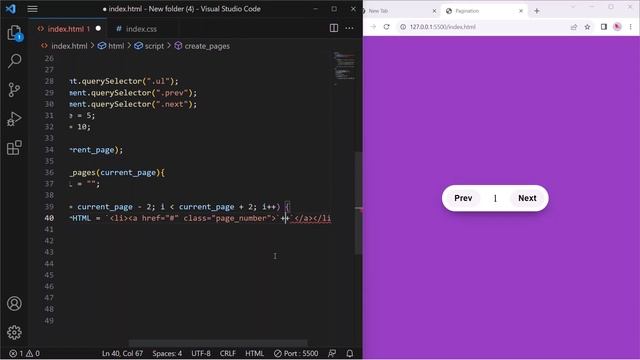Image resolution: width=640 pixels, height=360 pixels.
Task: Change language mode via HTML status entry
Action: (254, 353)
